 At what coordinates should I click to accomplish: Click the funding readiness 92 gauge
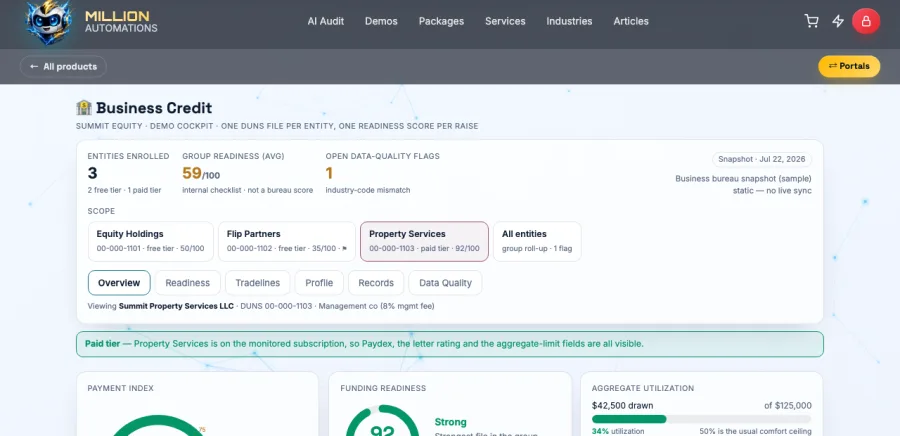click(382, 422)
